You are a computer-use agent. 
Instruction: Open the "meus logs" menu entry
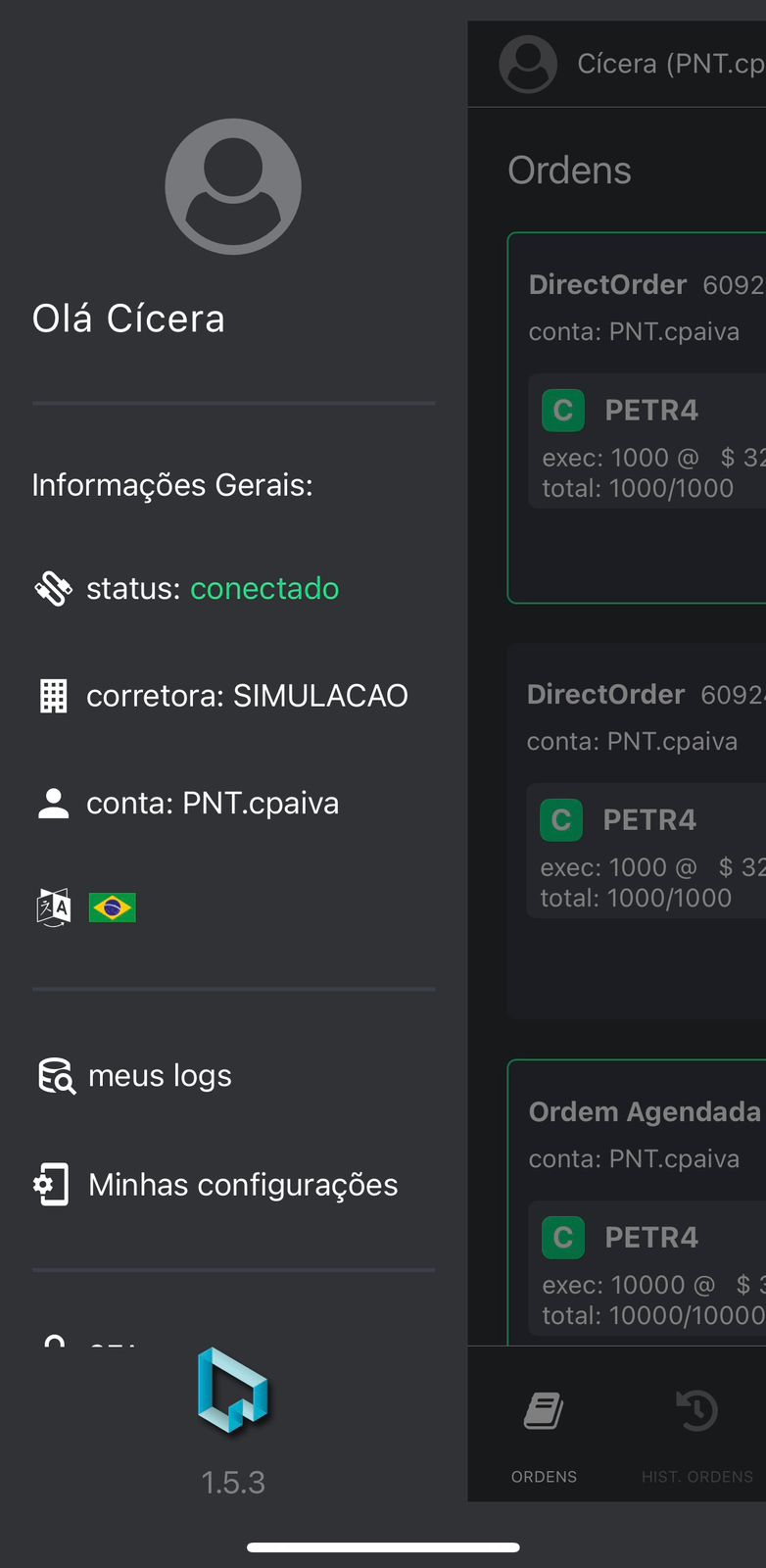(x=161, y=1076)
